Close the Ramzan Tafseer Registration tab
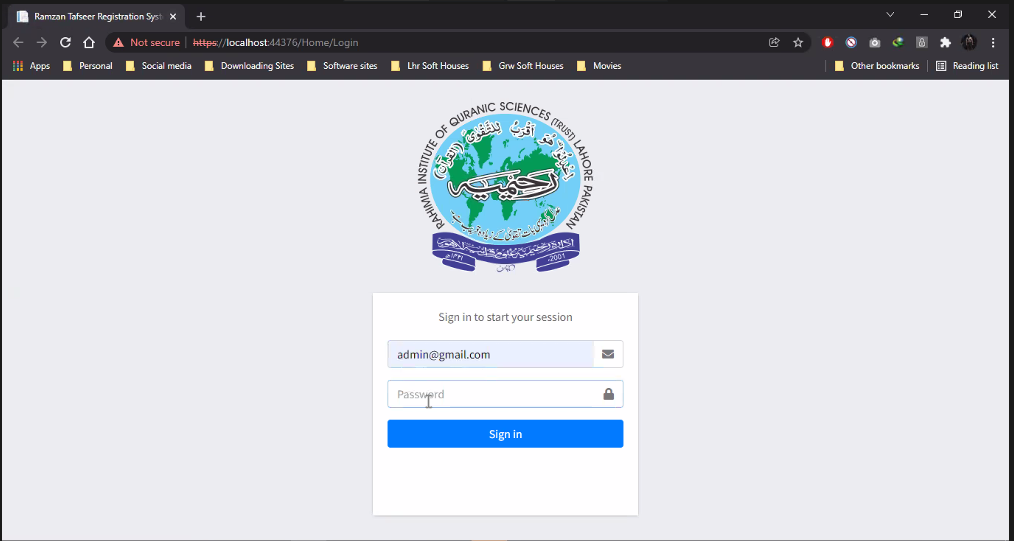Image resolution: width=1014 pixels, height=541 pixels. (173, 17)
